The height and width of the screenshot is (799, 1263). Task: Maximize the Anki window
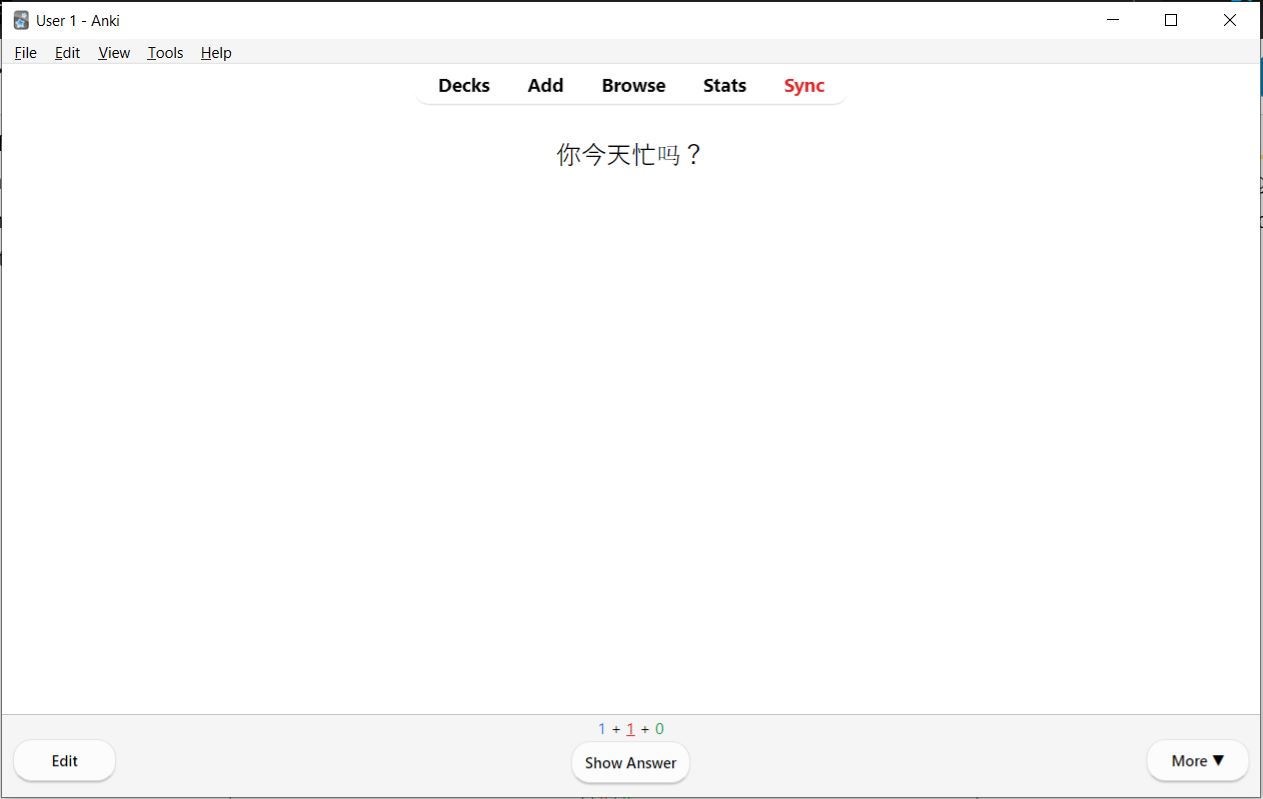(1171, 20)
